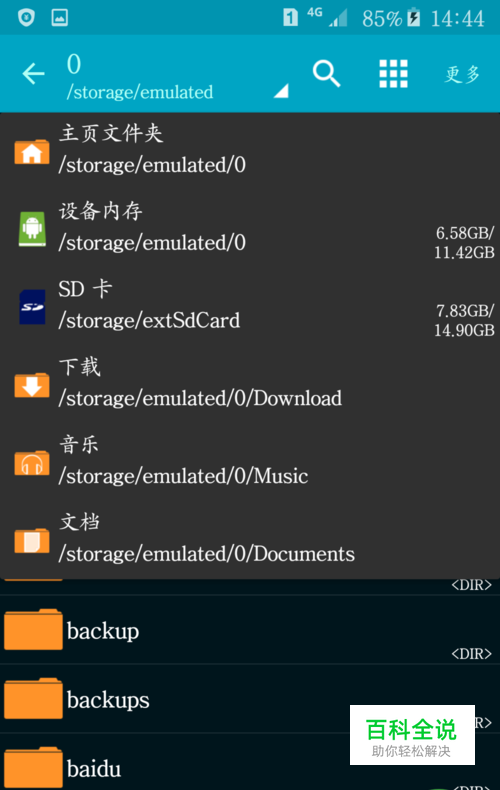Tap the orange home folder icon
This screenshot has width=500, height=790.
click(x=32, y=152)
